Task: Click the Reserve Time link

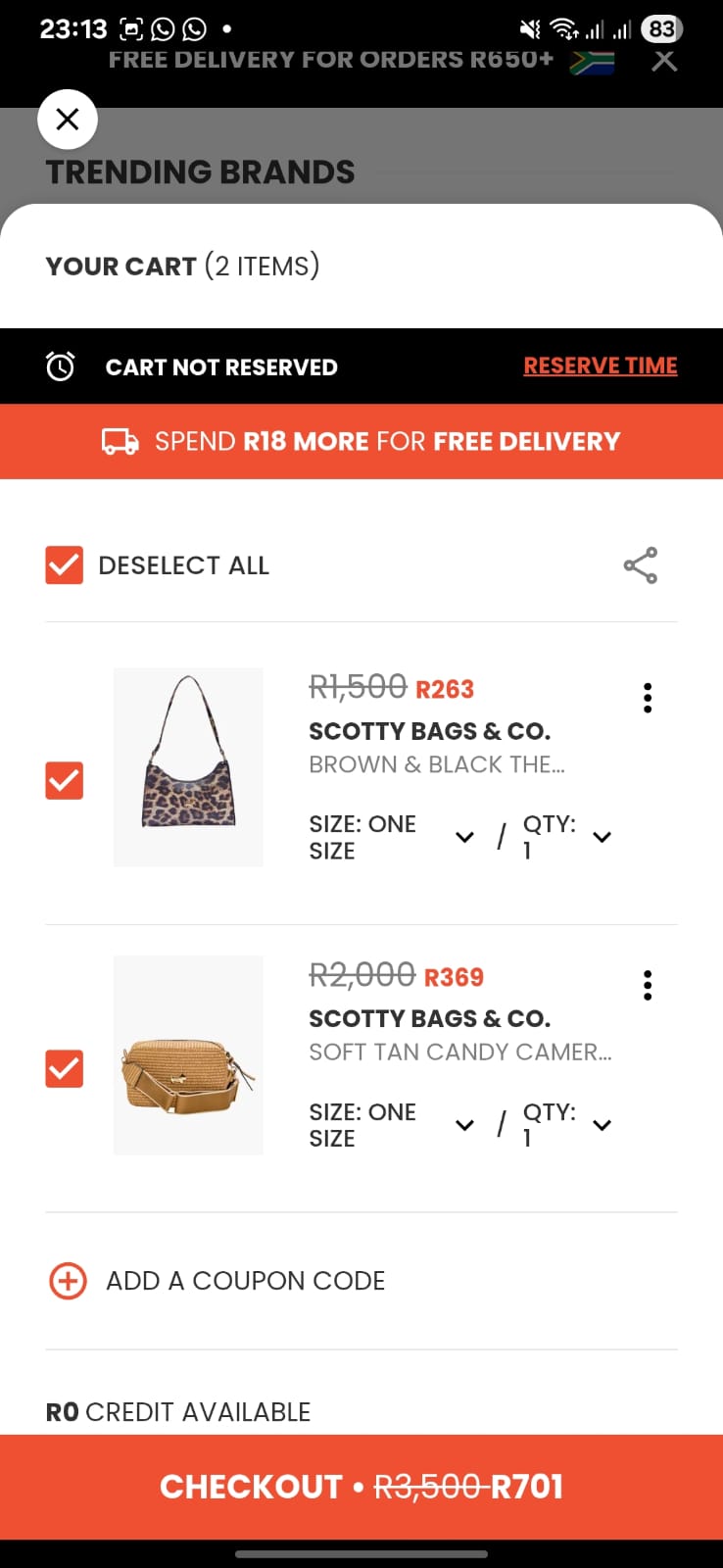Action: pyautogui.click(x=600, y=367)
